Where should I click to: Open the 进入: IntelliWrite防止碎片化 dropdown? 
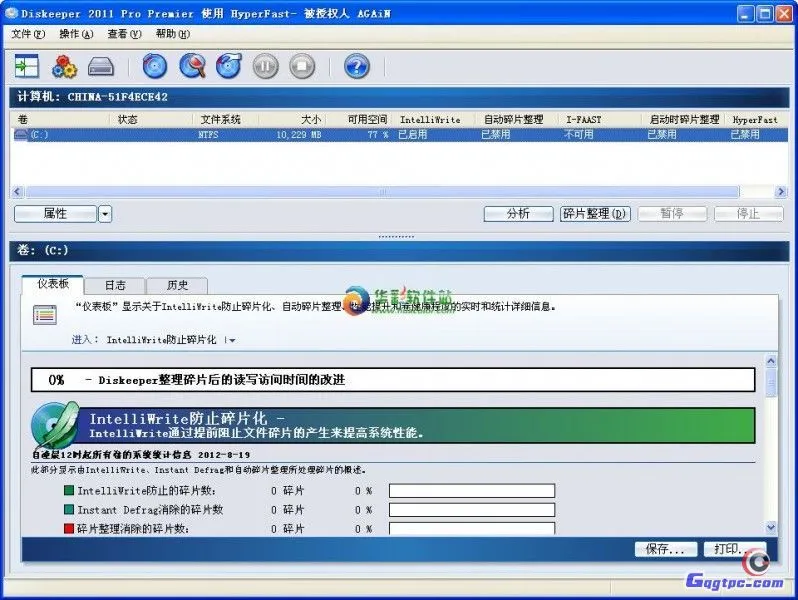click(232, 340)
